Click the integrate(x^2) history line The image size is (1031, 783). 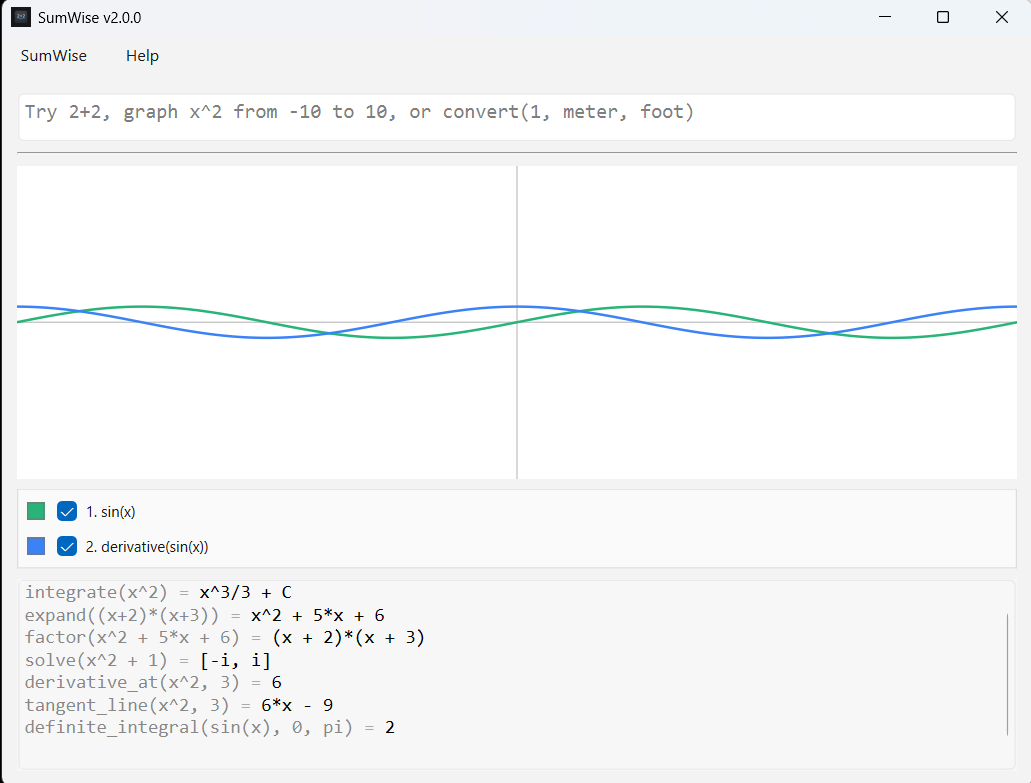tap(158, 592)
